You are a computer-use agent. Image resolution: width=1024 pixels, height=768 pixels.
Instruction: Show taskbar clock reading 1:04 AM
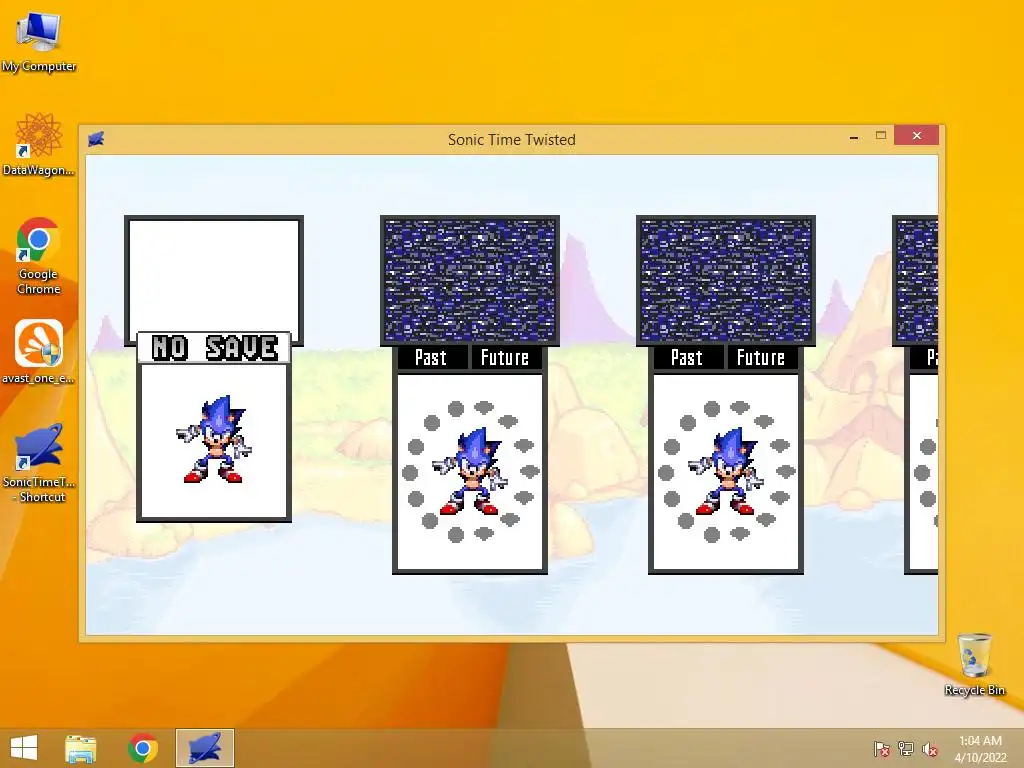tap(980, 748)
